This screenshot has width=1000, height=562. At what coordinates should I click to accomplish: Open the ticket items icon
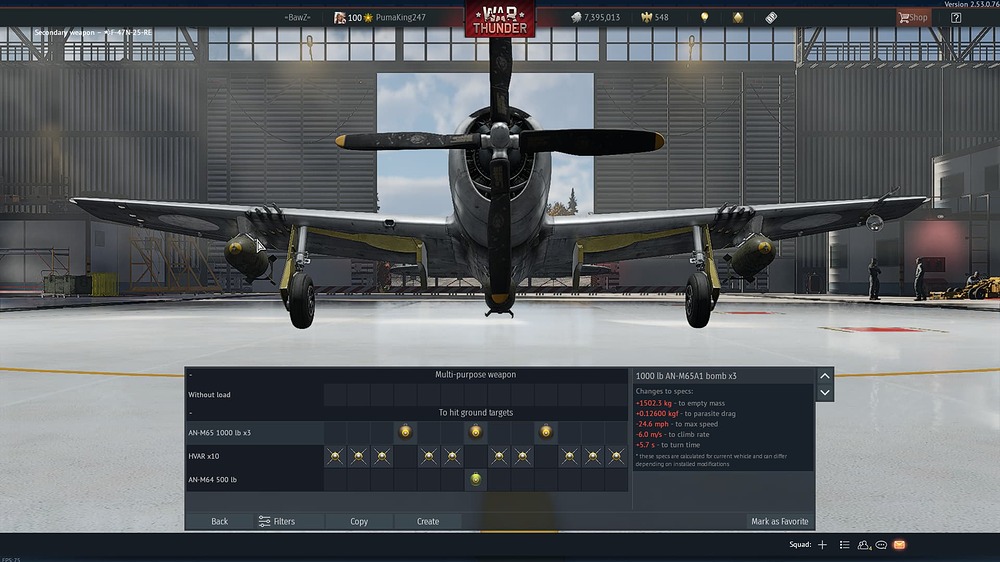[771, 17]
